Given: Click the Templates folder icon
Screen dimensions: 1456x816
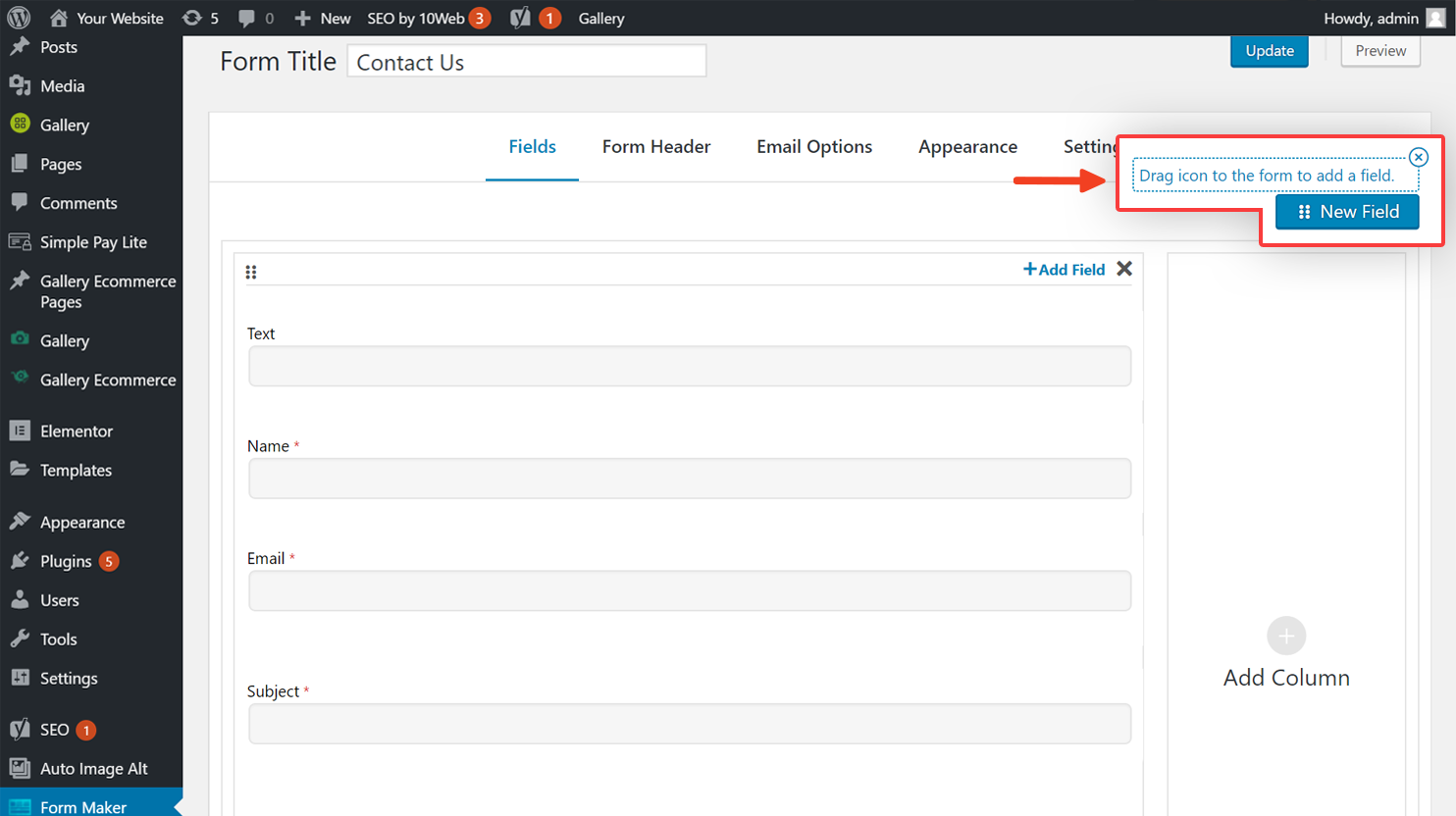Looking at the screenshot, I should pos(20,469).
